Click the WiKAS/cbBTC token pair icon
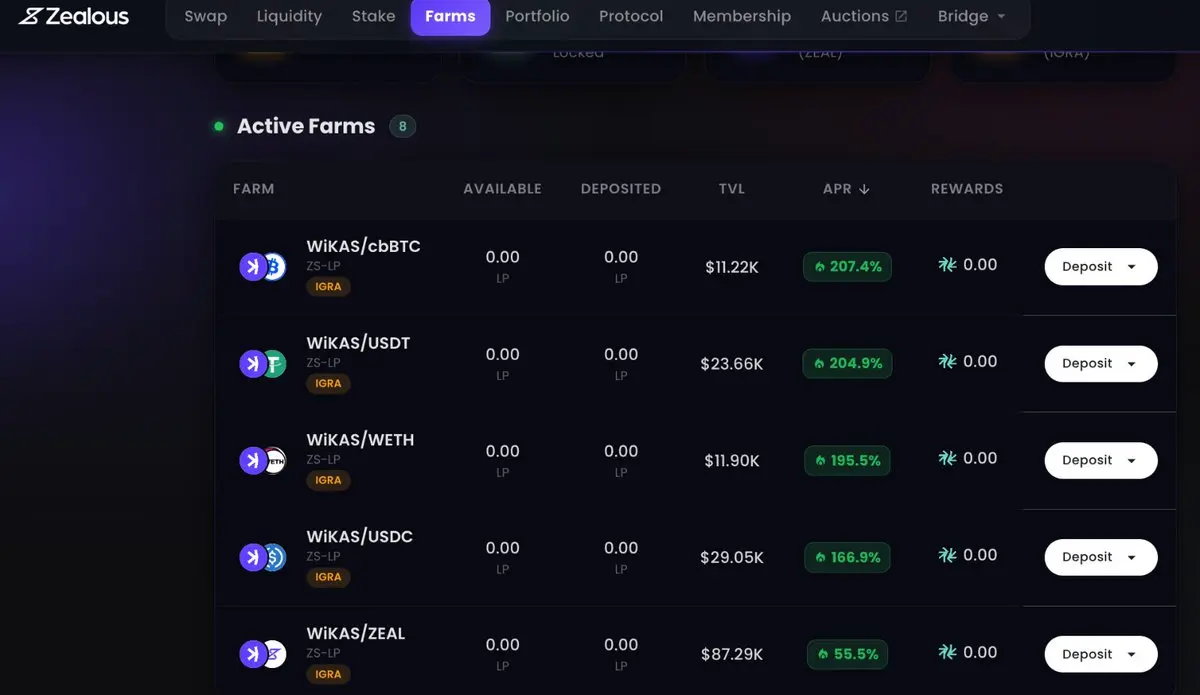1200x695 pixels. [263, 267]
